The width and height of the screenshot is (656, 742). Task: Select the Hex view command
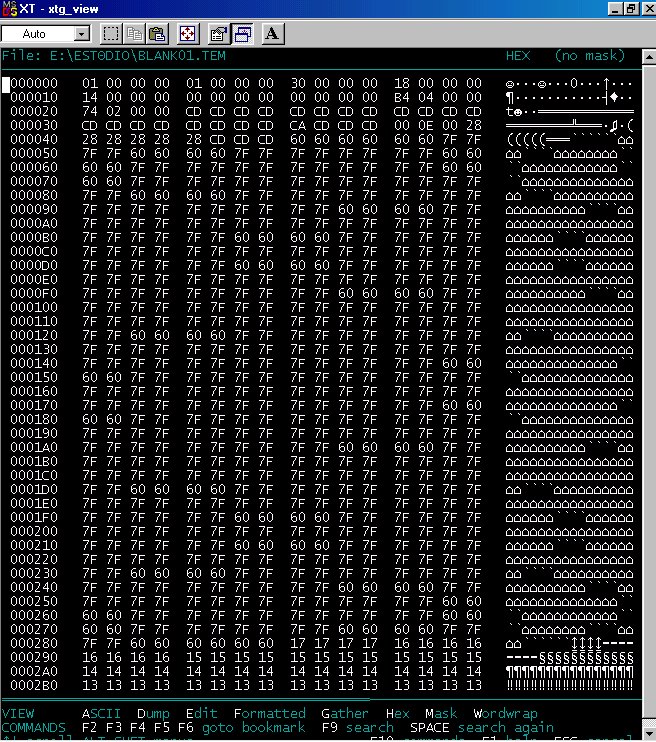pyautogui.click(x=398, y=713)
